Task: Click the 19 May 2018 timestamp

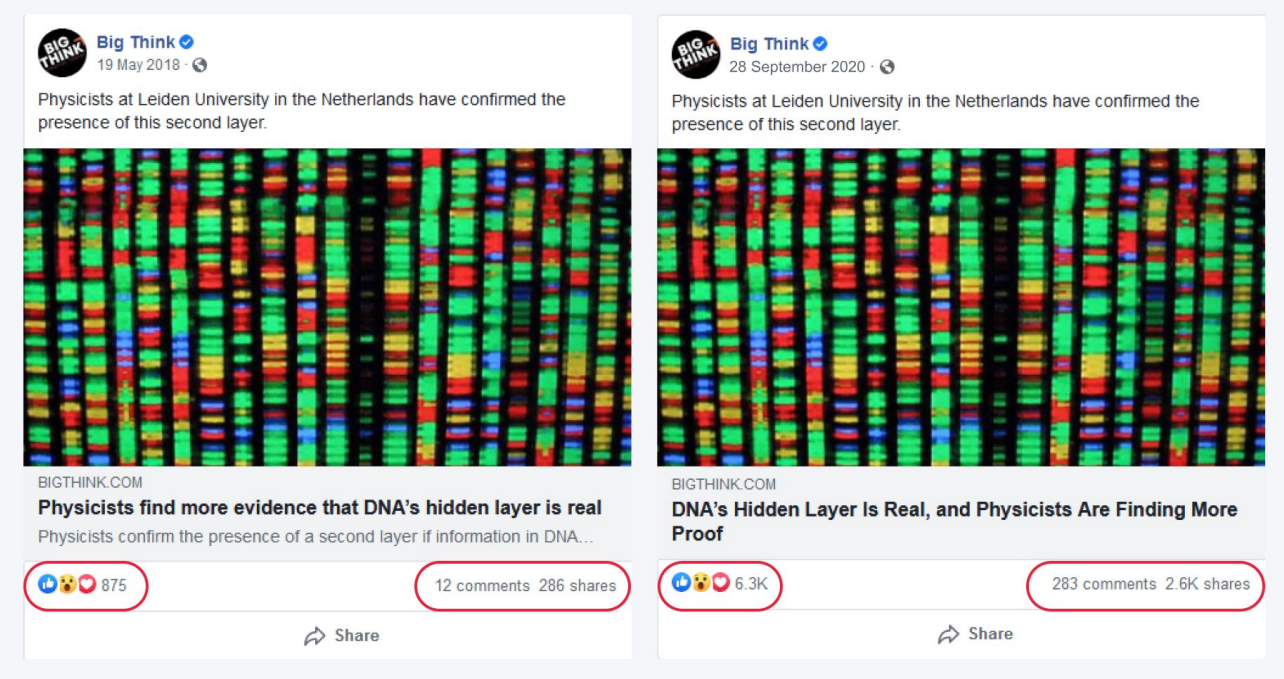Action: [x=138, y=65]
